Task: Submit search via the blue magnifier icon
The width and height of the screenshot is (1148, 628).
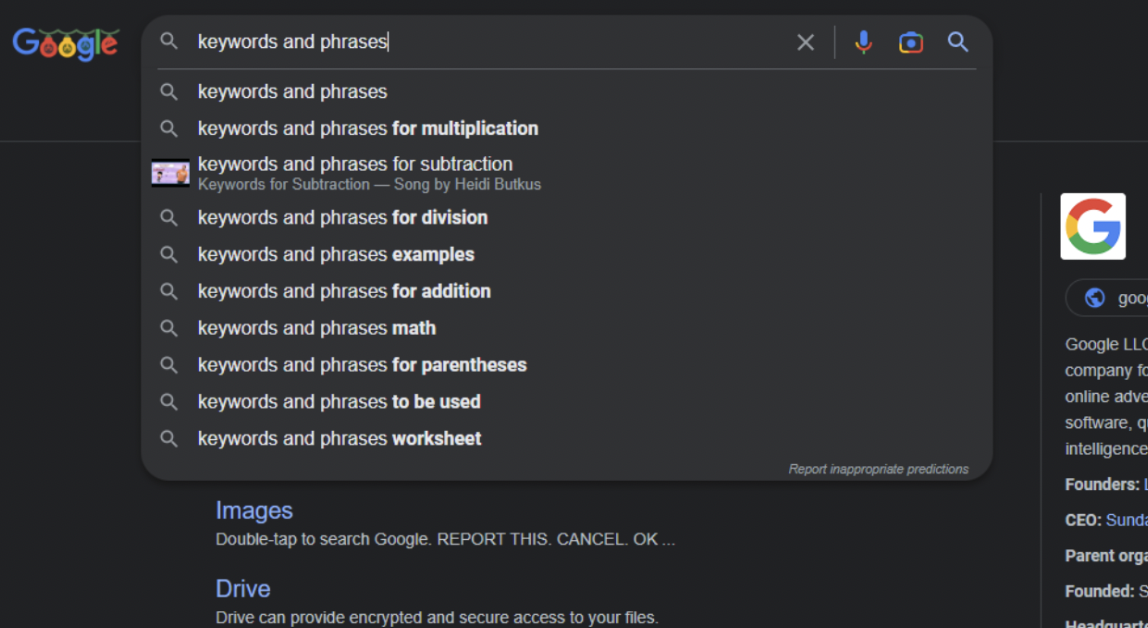Action: pos(957,42)
